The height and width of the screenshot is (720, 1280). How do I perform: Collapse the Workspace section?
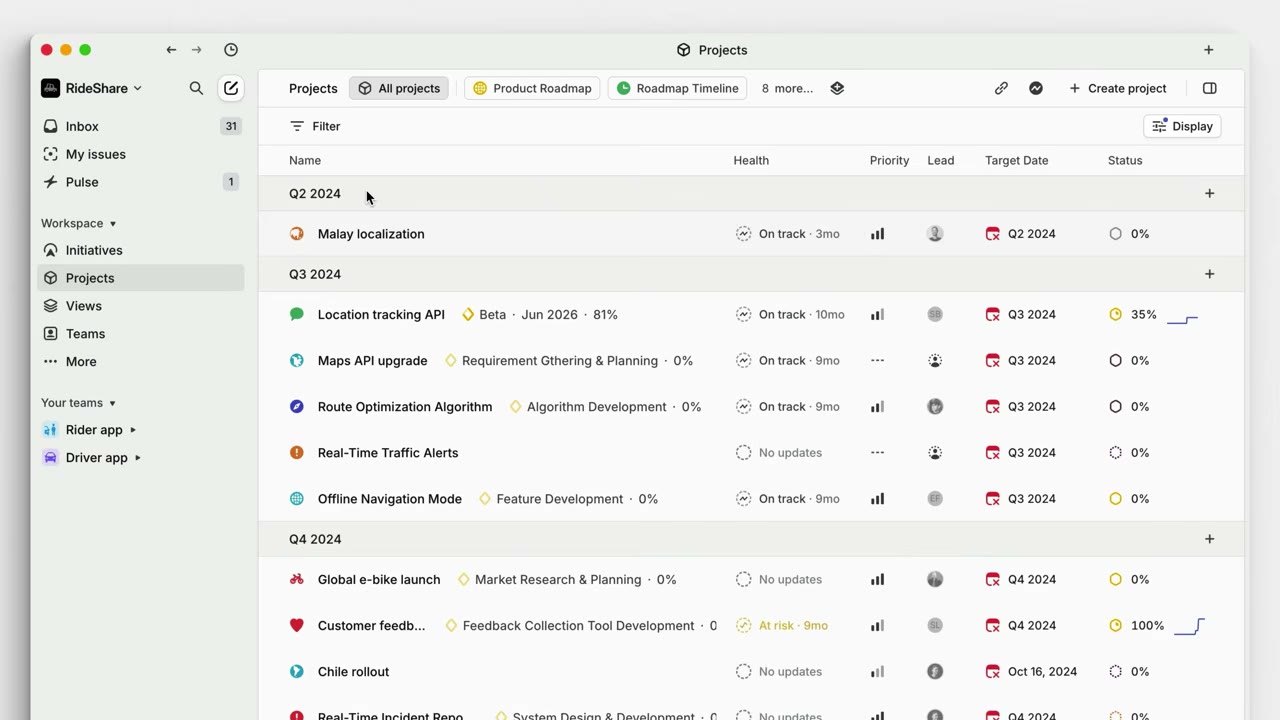(x=79, y=223)
